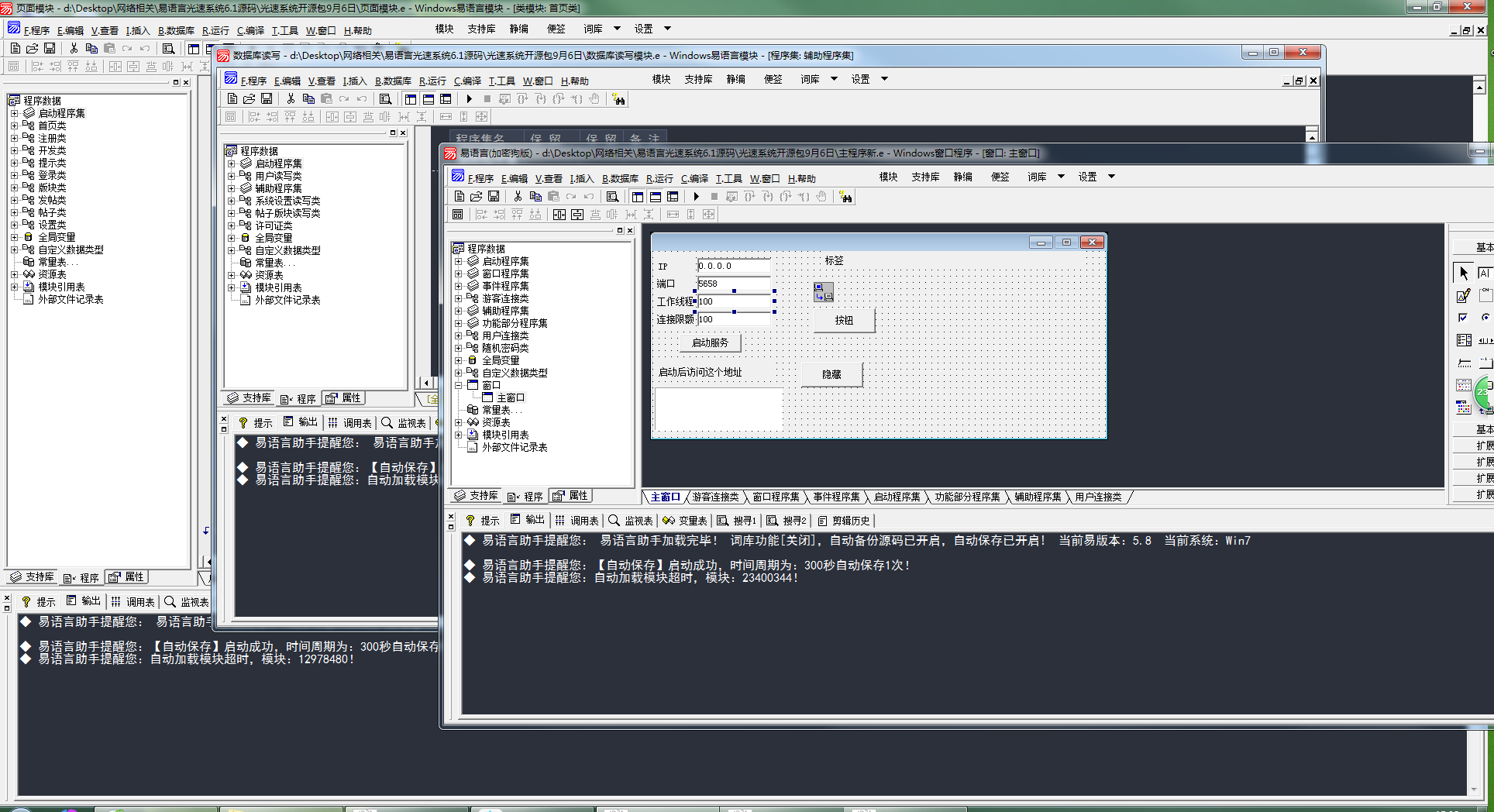Select 主窗口 item in front window tree
The width and height of the screenshot is (1494, 812).
click(x=511, y=397)
